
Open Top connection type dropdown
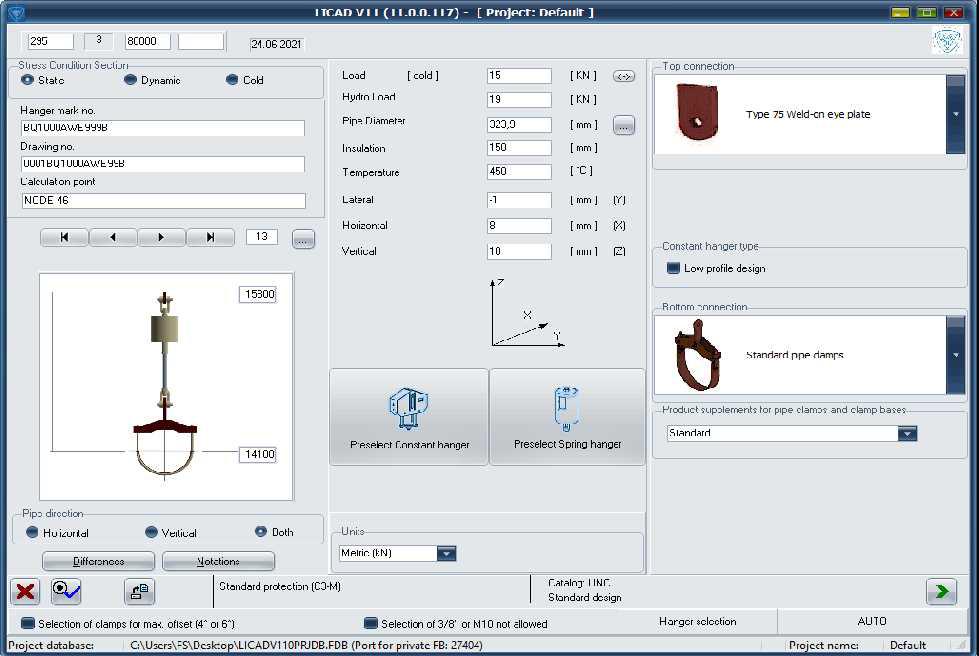(955, 114)
